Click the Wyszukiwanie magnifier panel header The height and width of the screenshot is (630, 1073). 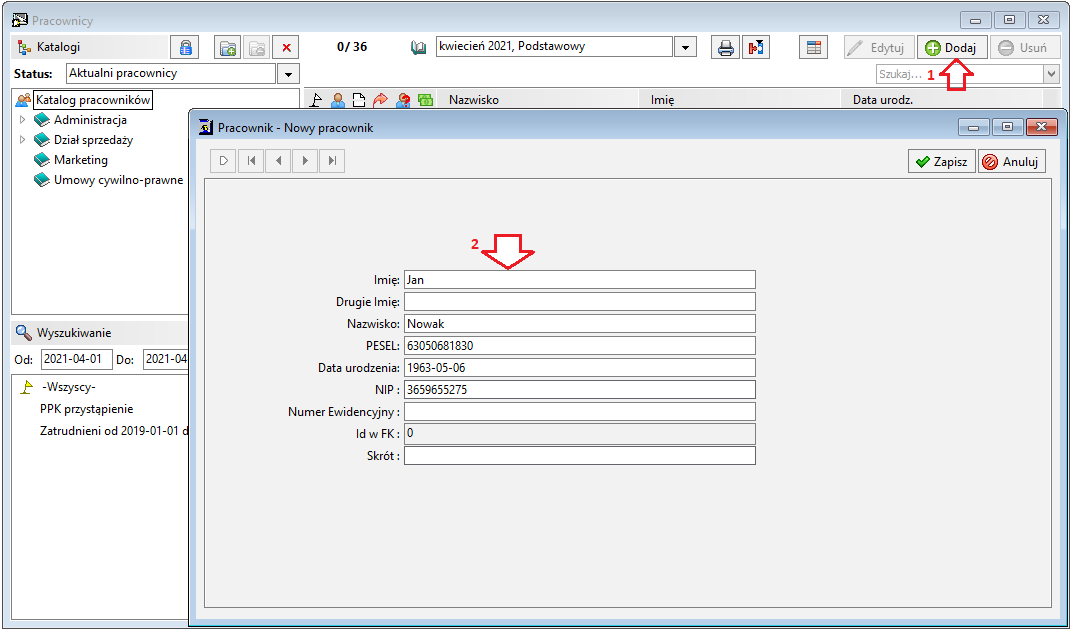pos(99,333)
